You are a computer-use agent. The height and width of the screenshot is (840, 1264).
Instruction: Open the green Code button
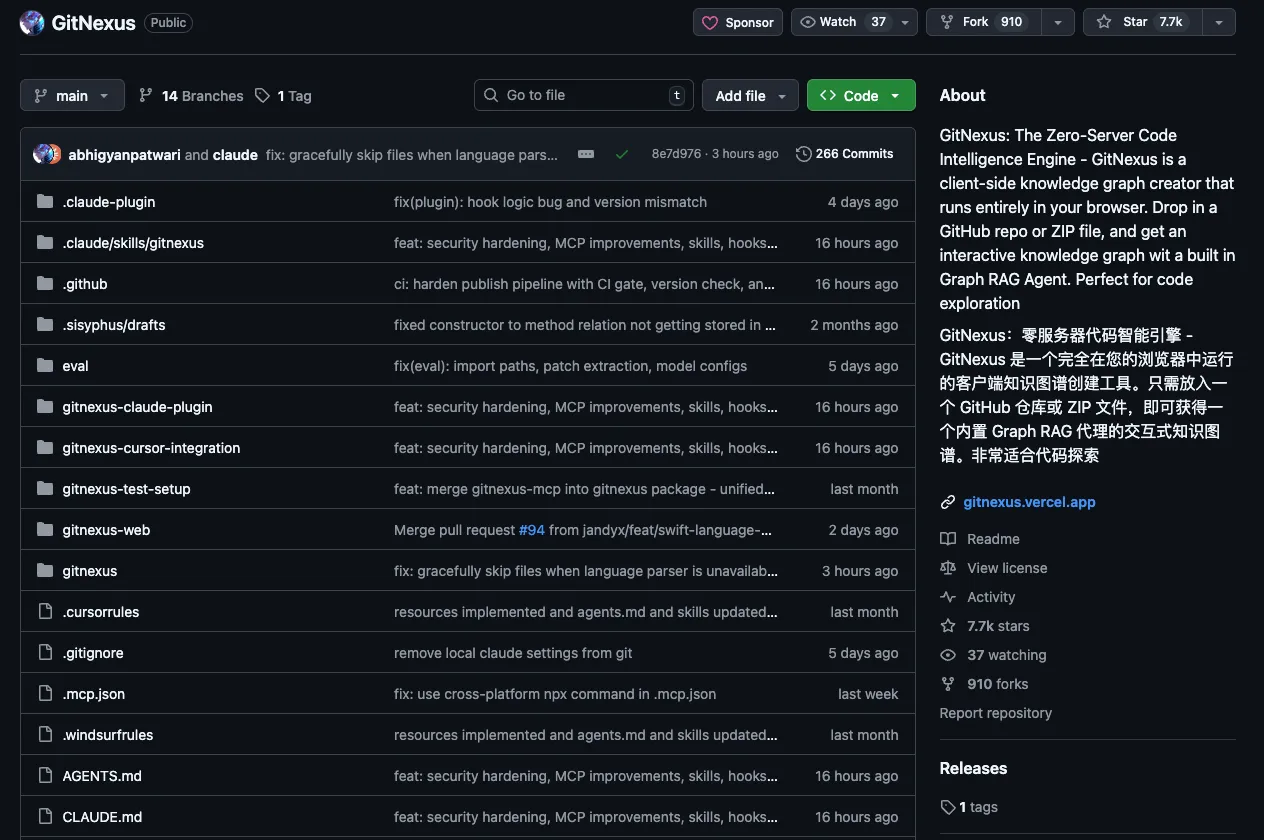pyautogui.click(x=860, y=96)
